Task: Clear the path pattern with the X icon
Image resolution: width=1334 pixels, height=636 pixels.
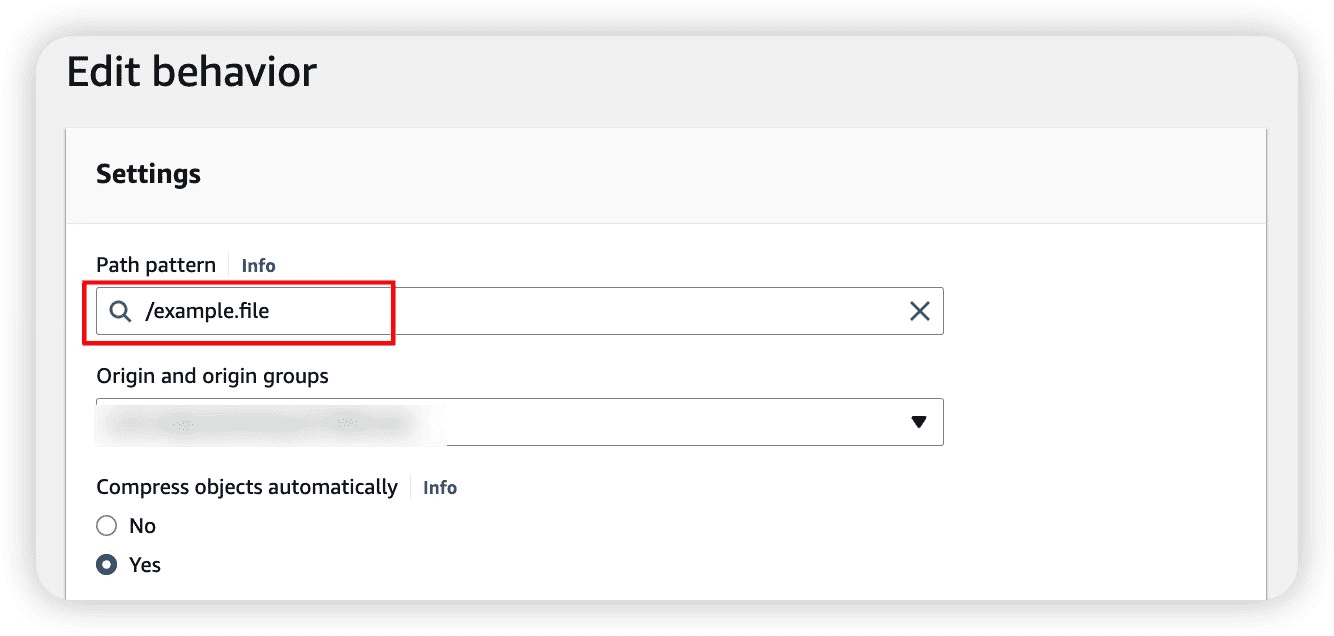Action: point(920,311)
